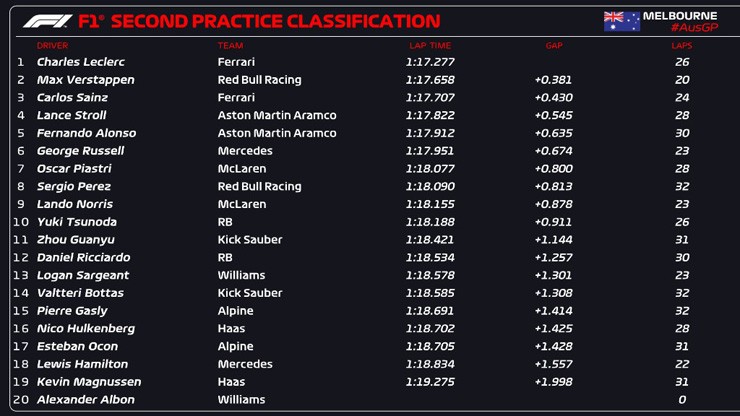
Task: Click the DRIVER column header
Action: 52,46
